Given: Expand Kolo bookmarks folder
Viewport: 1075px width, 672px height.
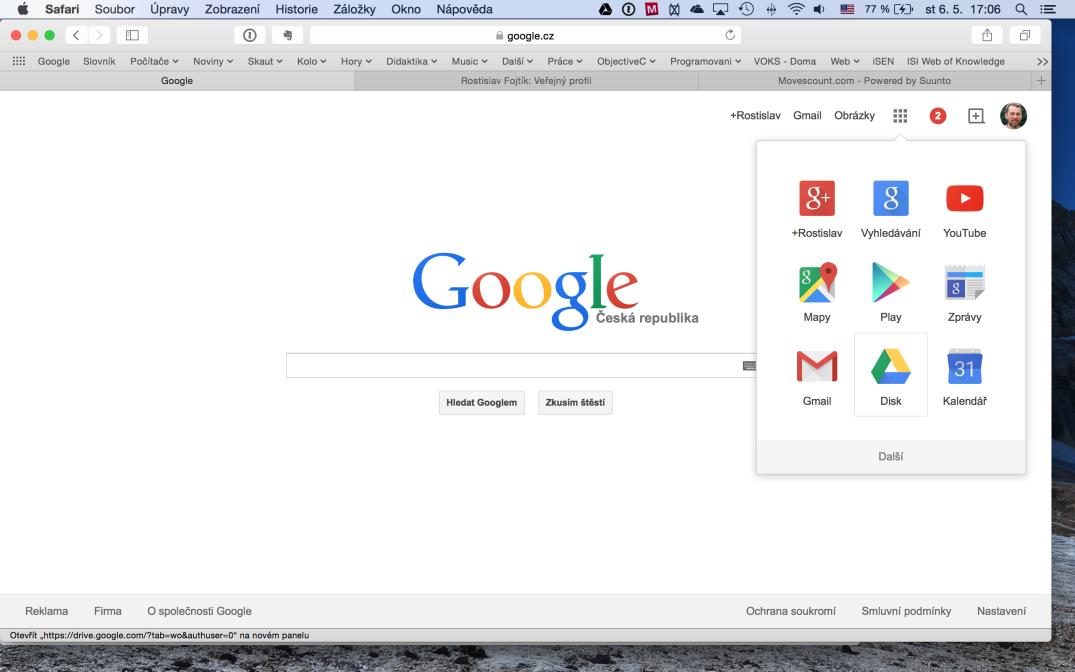Looking at the screenshot, I should coord(312,61).
